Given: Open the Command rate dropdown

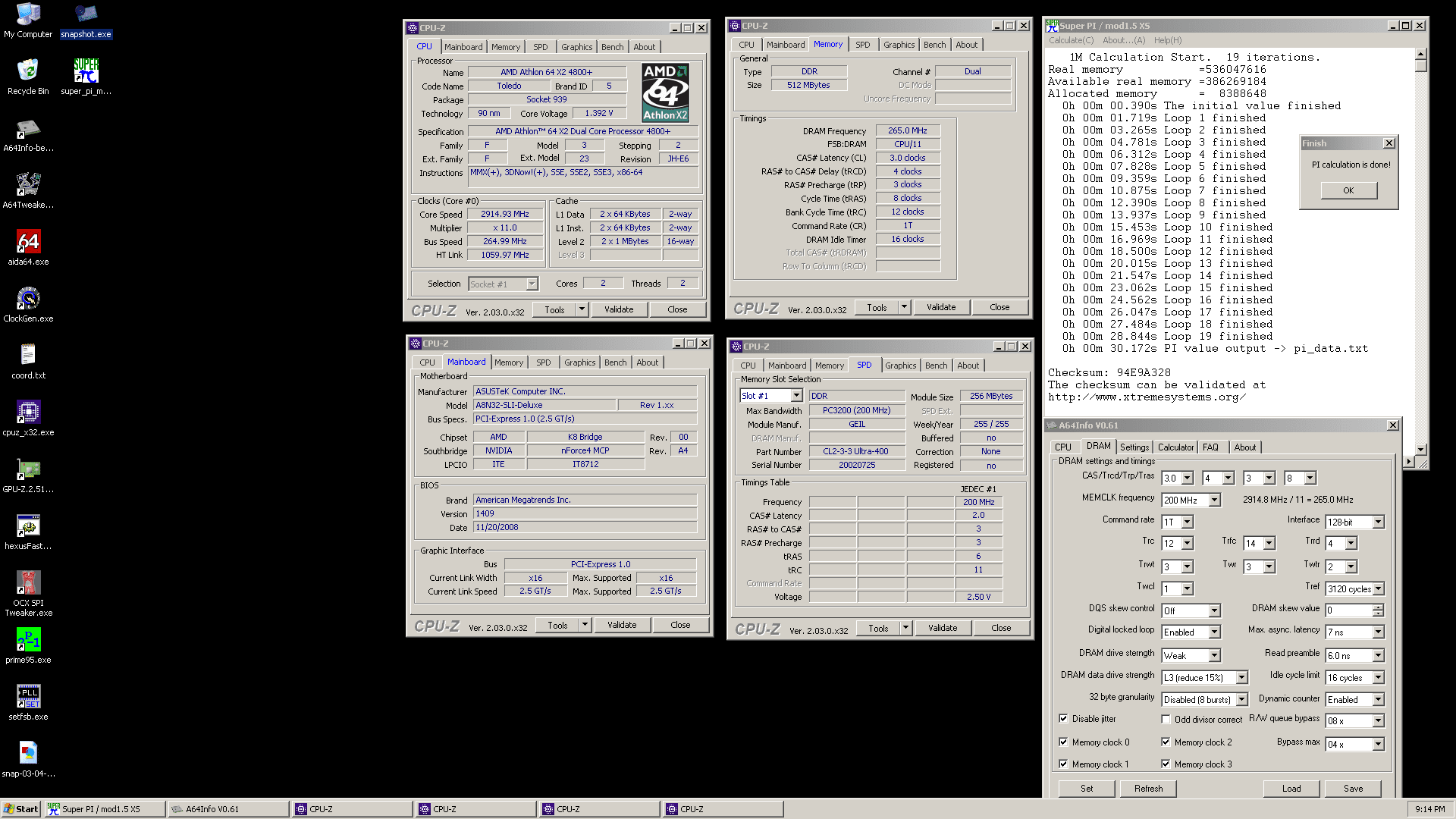Looking at the screenshot, I should [1187, 522].
